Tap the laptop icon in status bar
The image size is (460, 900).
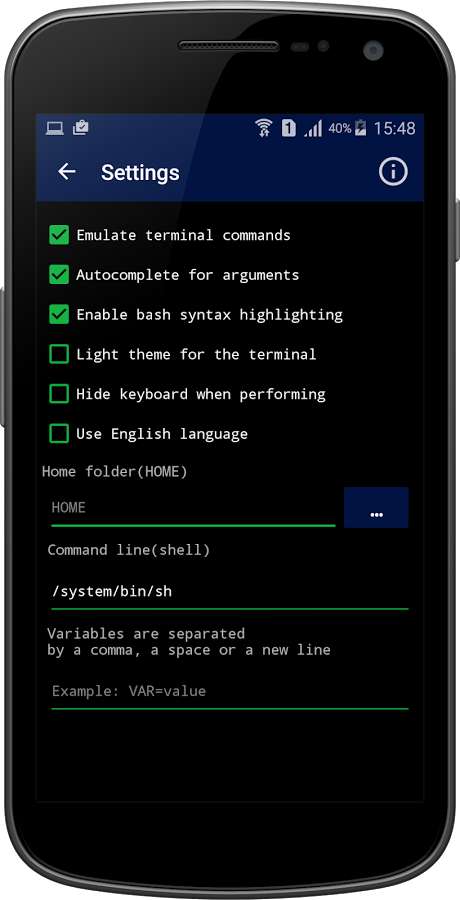click(55, 128)
